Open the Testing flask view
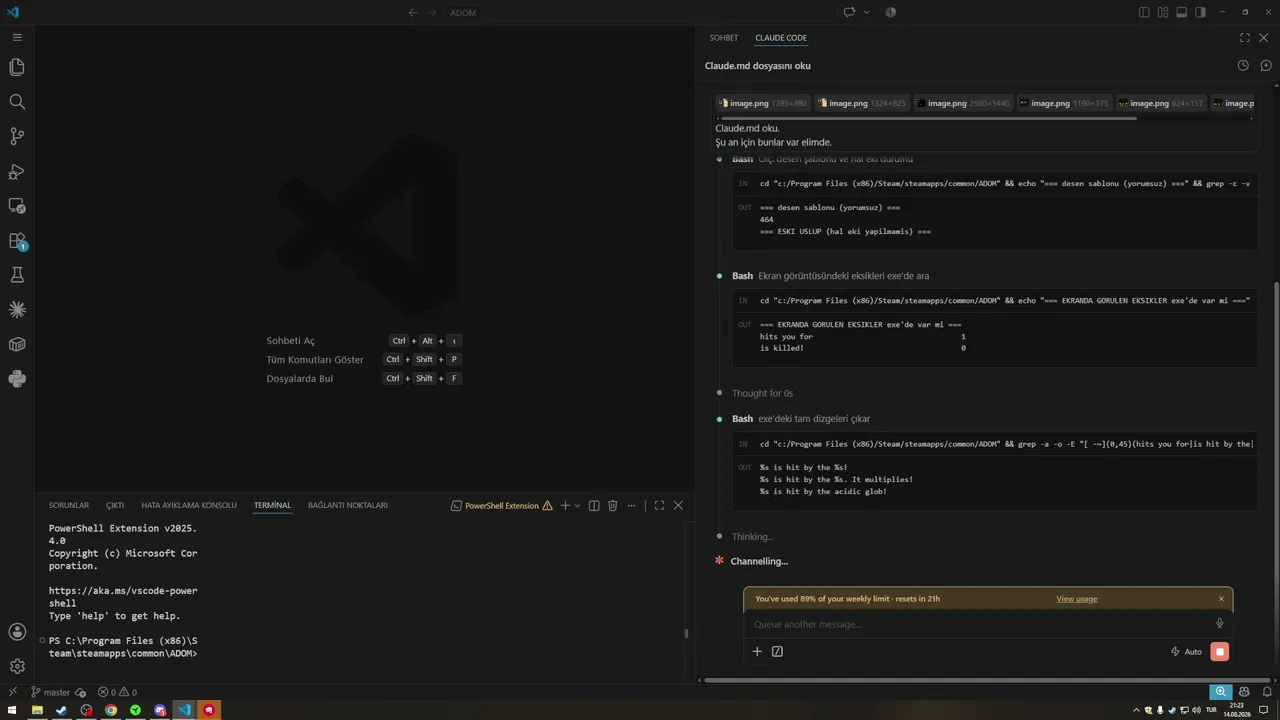This screenshot has width=1280, height=720. (x=17, y=275)
